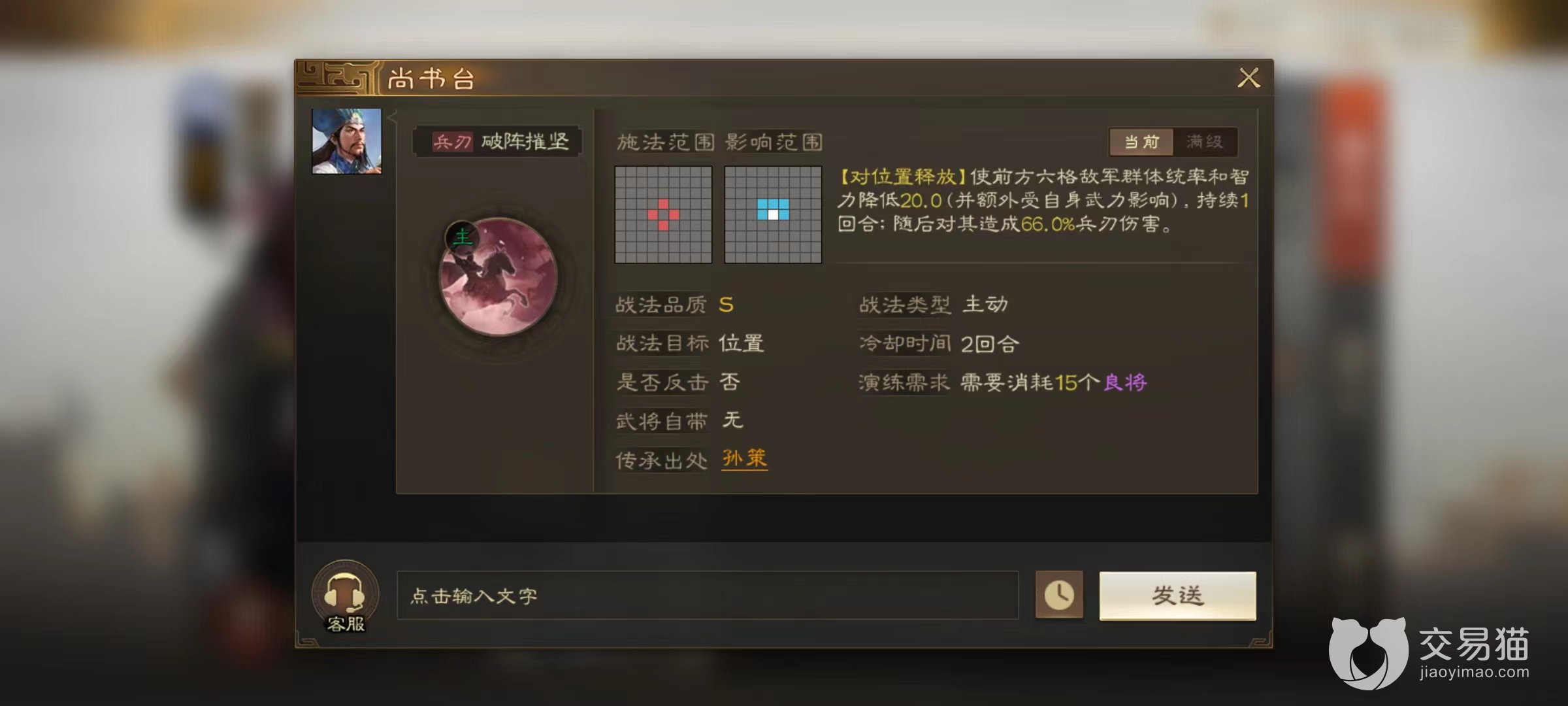Click the red cross cast-range grid

663,214
